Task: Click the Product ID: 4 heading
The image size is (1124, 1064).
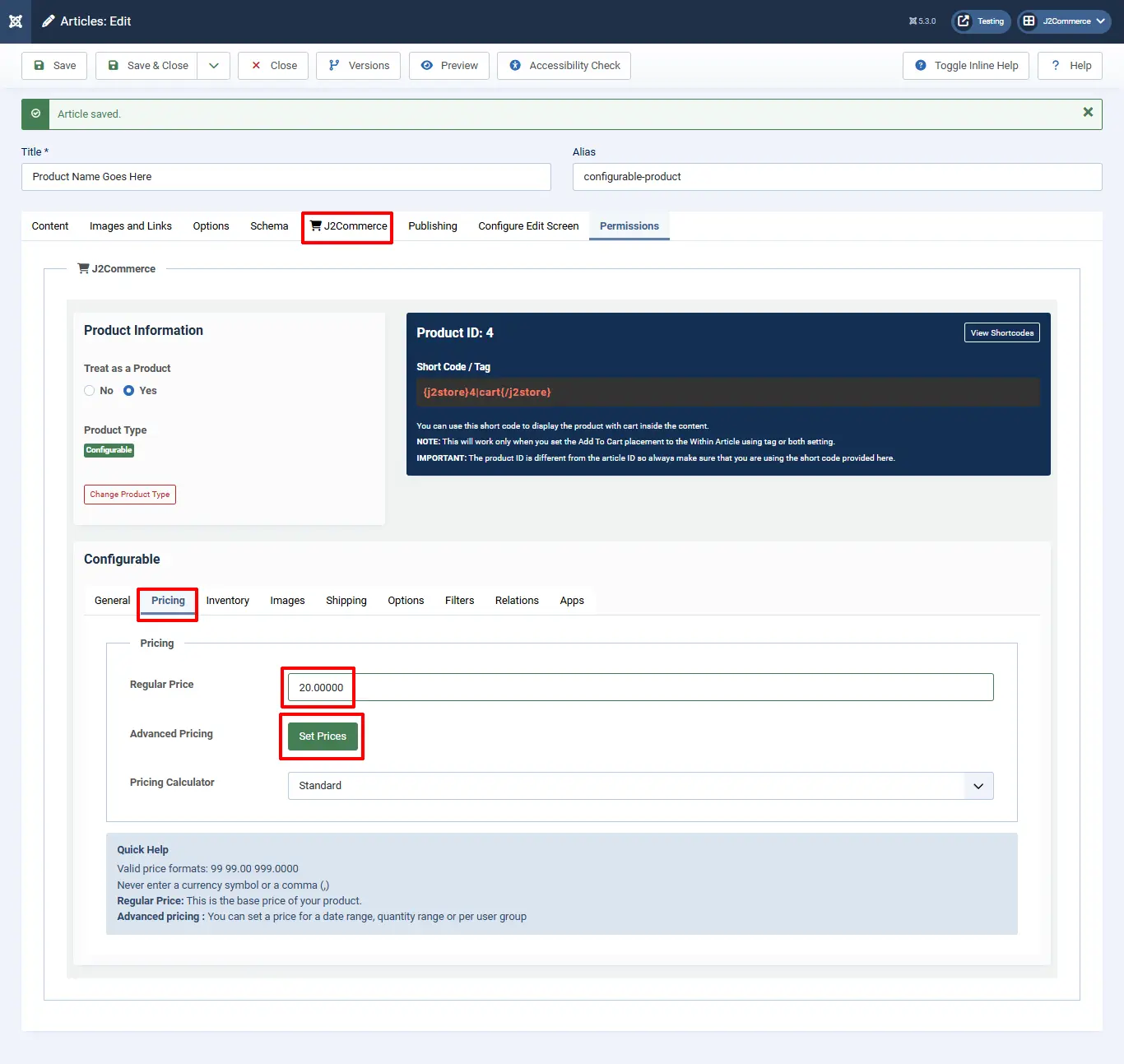Action: (455, 333)
